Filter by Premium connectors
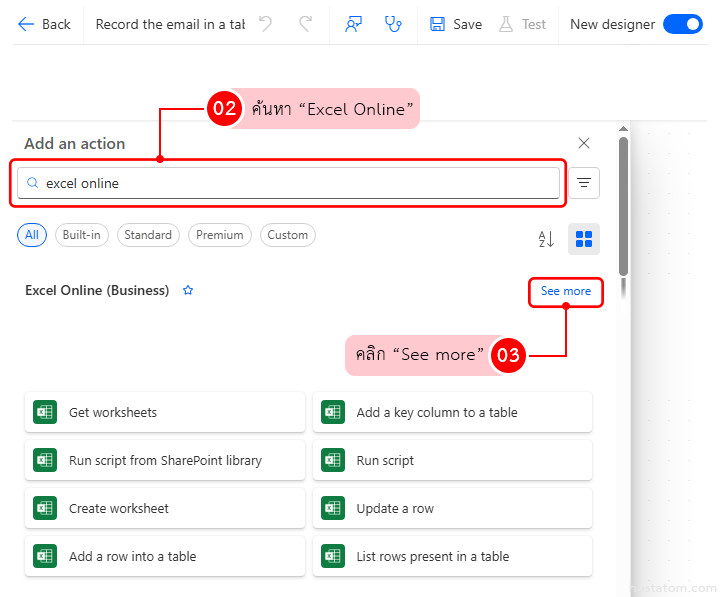 [x=220, y=235]
